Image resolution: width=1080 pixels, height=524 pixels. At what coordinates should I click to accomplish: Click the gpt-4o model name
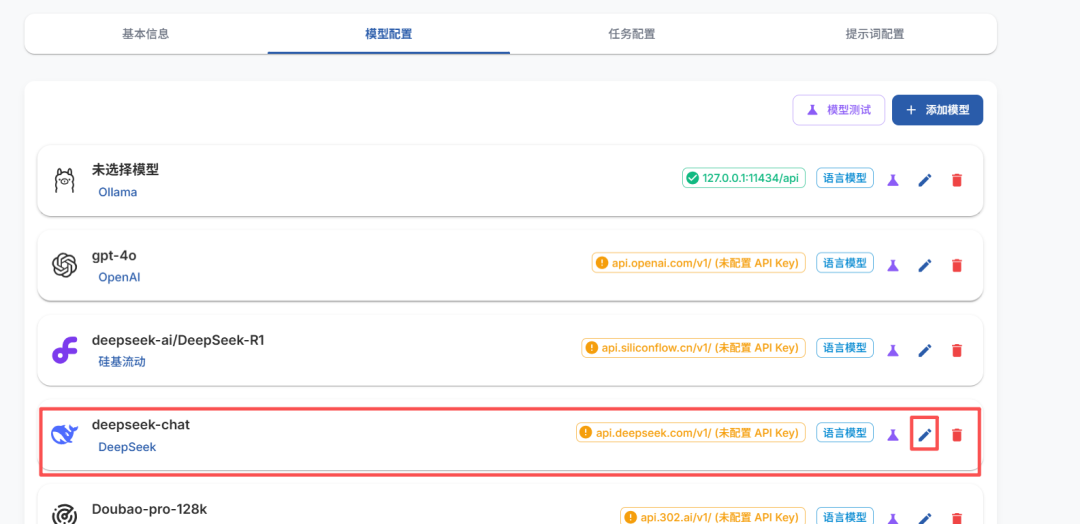click(114, 255)
